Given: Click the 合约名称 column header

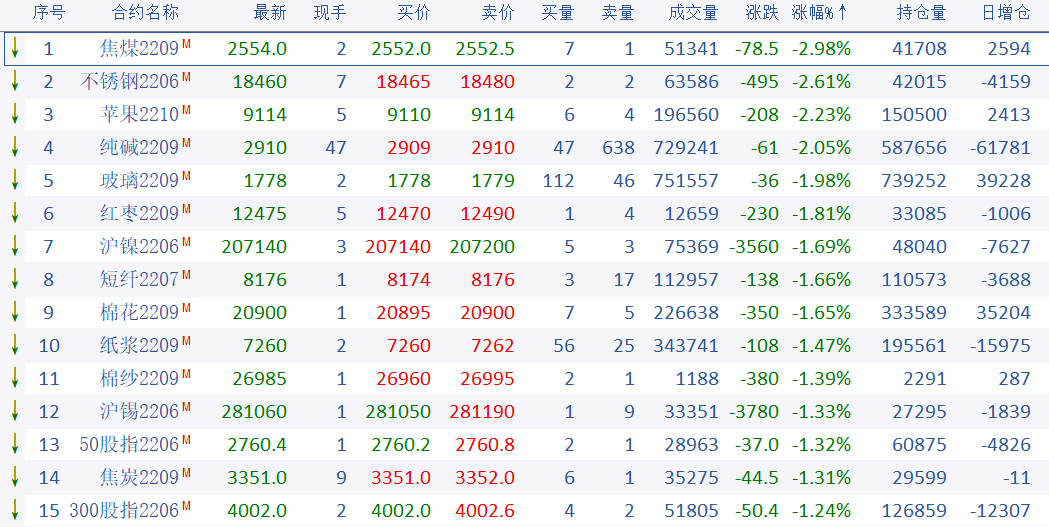Looking at the screenshot, I should (145, 13).
